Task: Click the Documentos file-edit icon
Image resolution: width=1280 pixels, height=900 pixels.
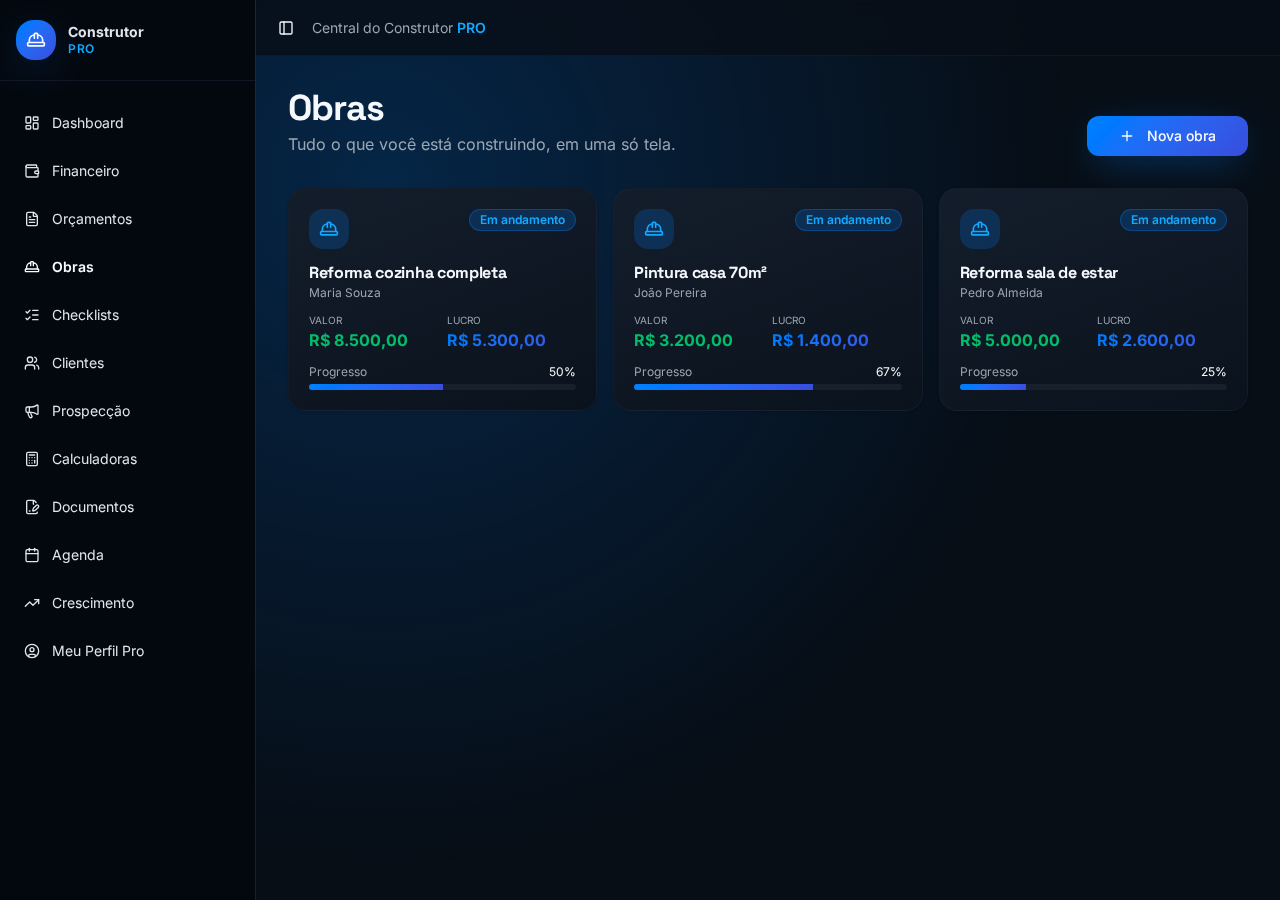Action: coord(32,507)
